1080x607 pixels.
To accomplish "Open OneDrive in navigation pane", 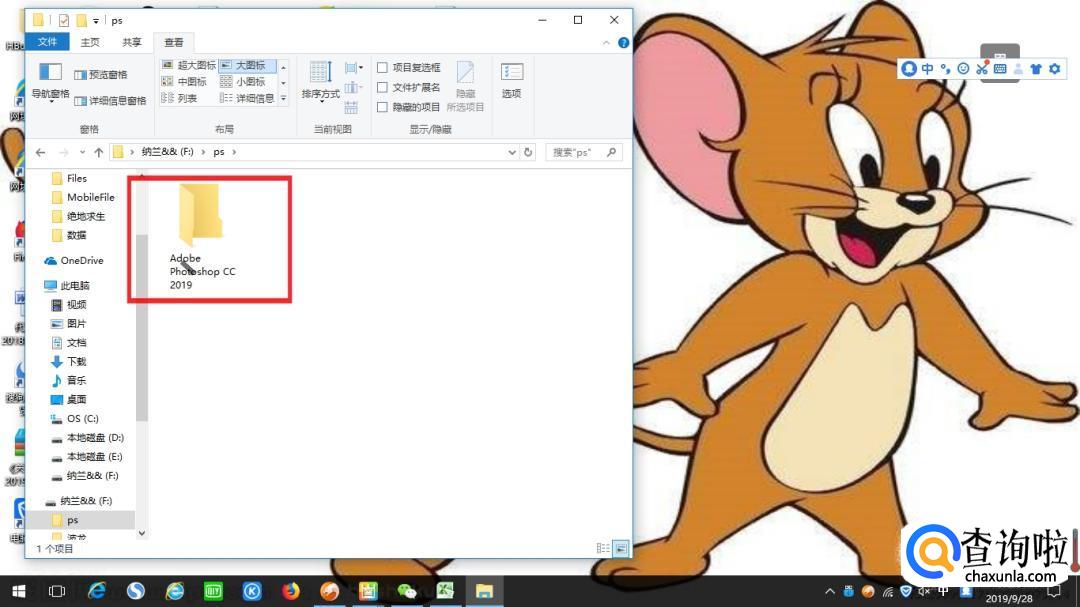I will (x=81, y=260).
